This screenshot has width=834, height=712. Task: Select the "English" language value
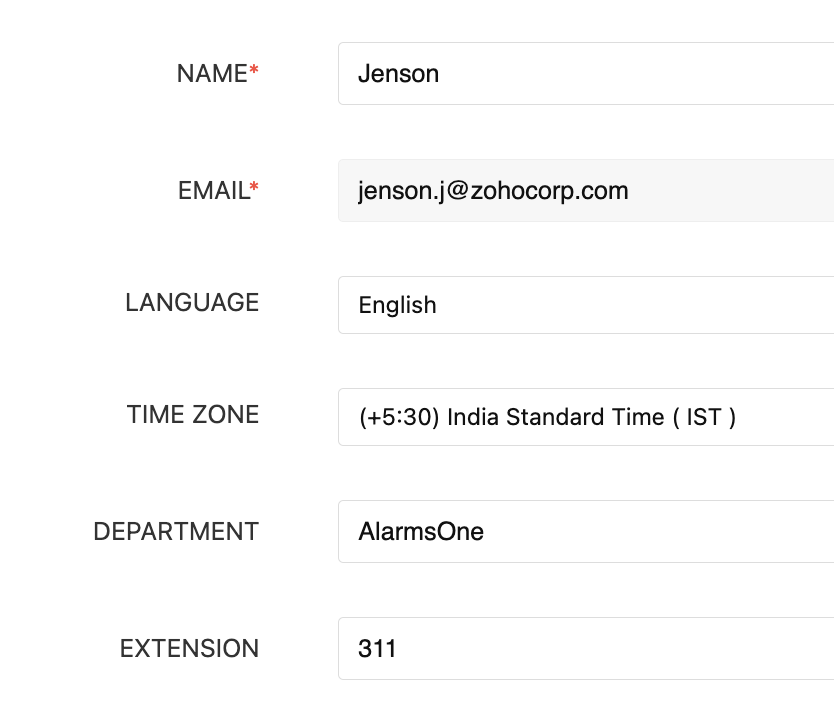[397, 305]
